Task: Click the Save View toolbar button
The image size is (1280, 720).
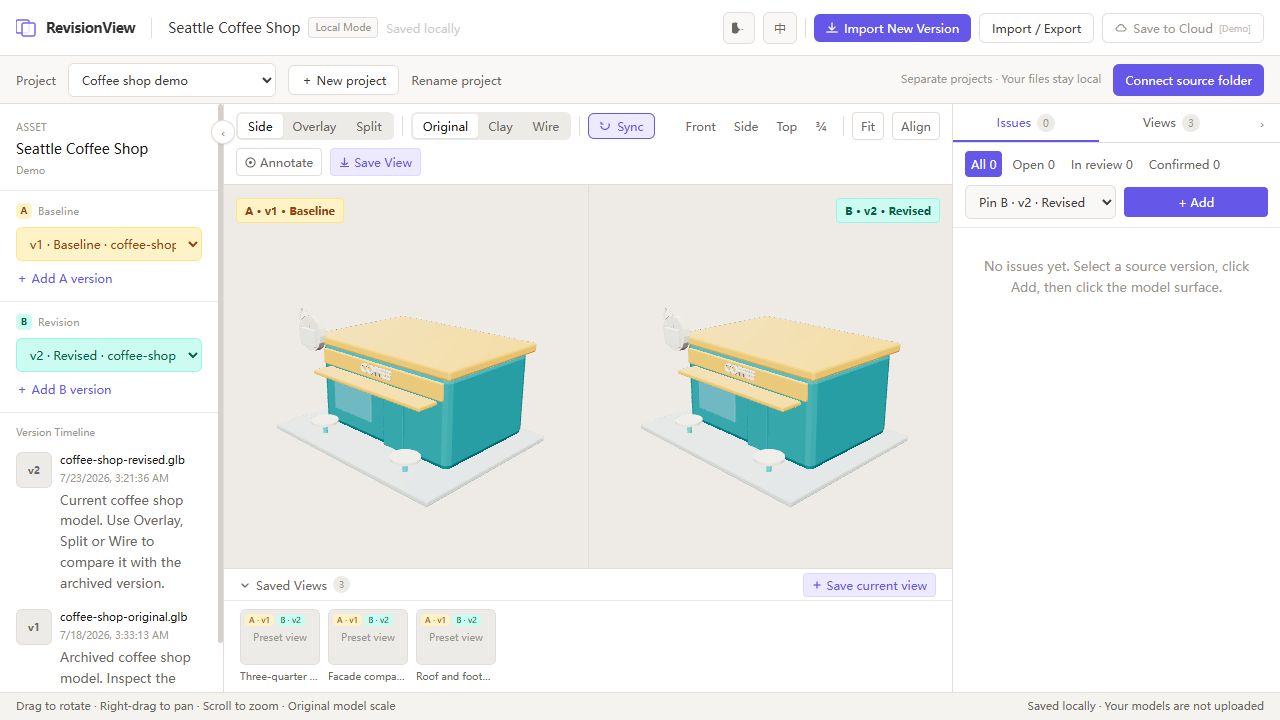Action: click(375, 162)
